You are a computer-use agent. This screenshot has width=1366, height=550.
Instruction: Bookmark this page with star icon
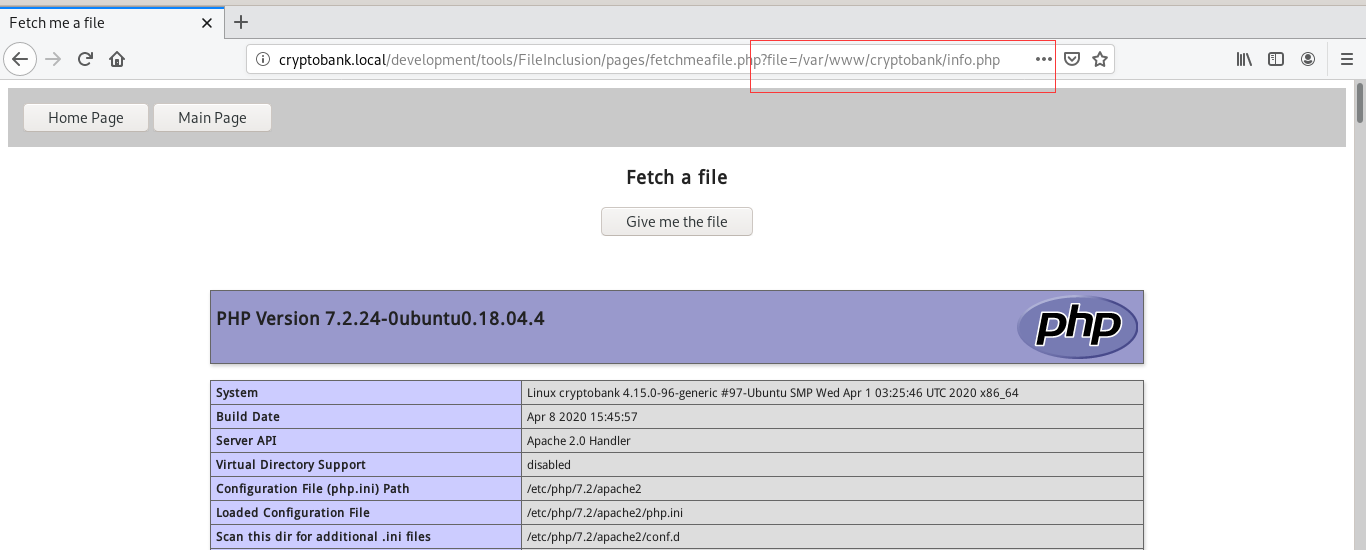(x=1100, y=60)
